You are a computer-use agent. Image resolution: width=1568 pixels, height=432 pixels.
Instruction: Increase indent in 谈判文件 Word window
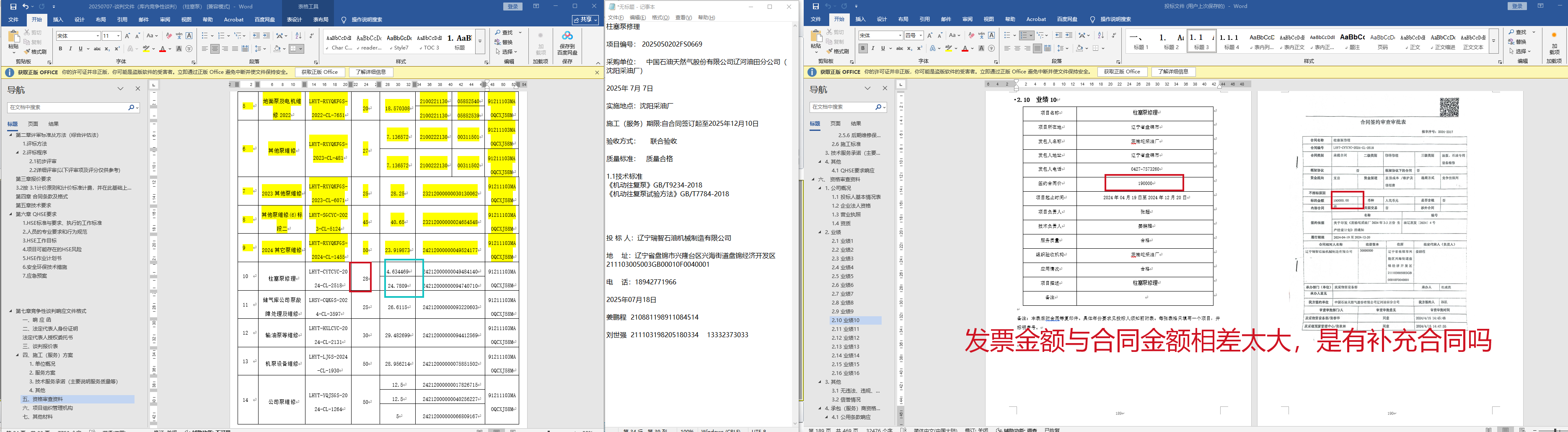click(267, 36)
